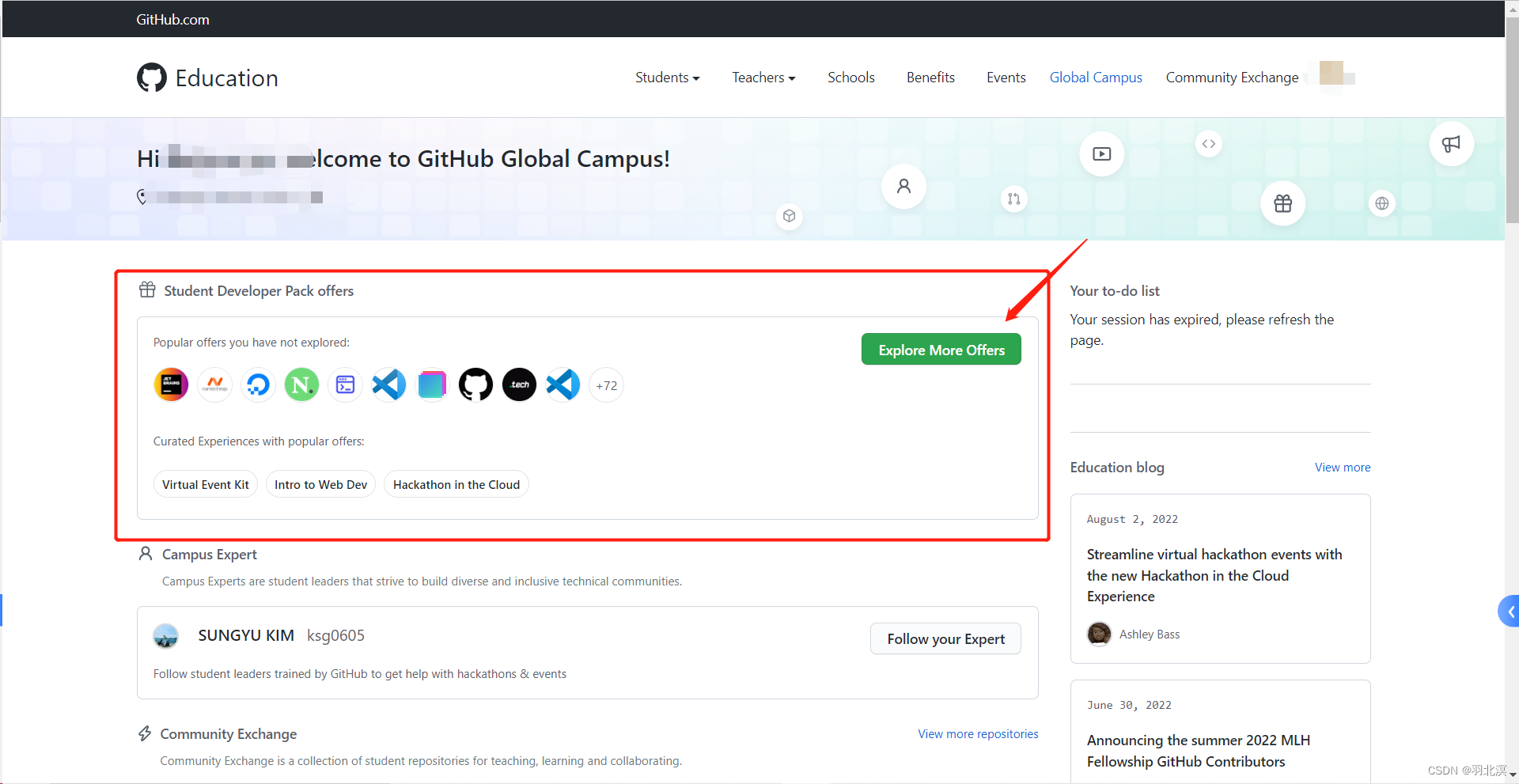Open the Visual Studio Code offer icon

pos(388,384)
